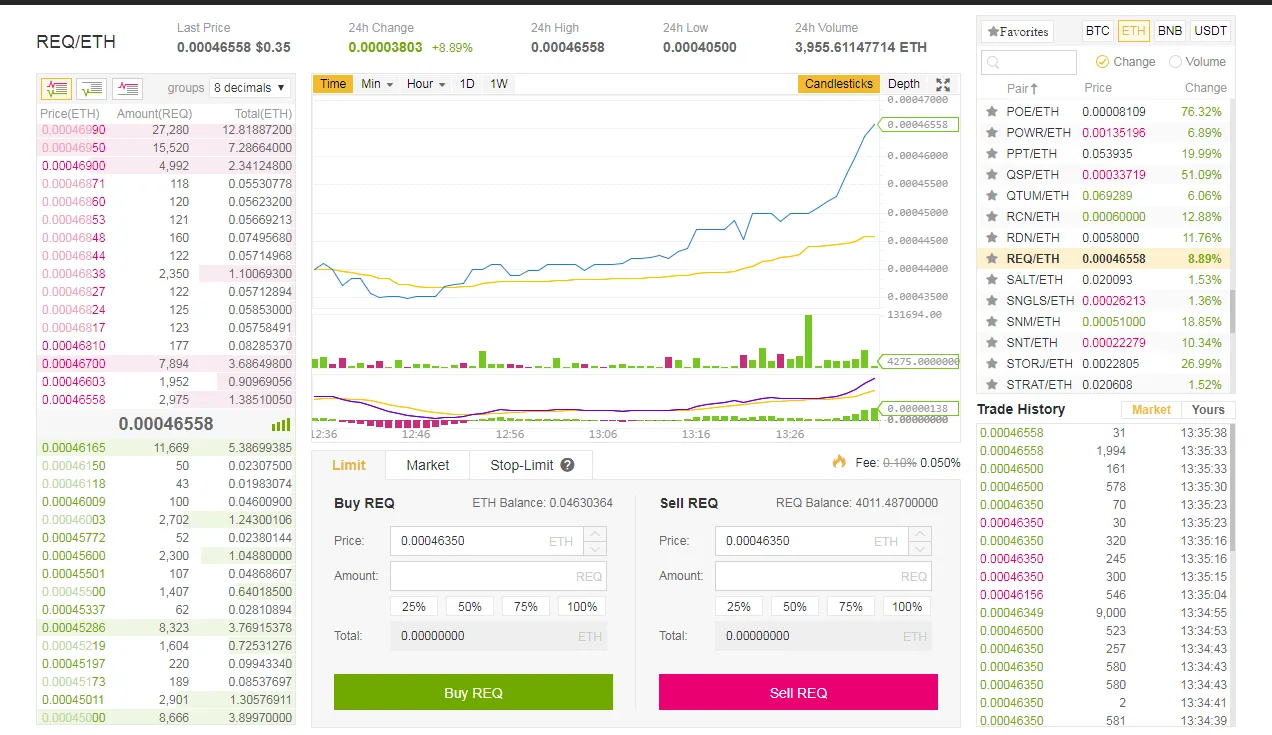Screen dimensions: 1272x735
Task: Click the green signal bars icon beside 0.00046558
Action: (281, 424)
